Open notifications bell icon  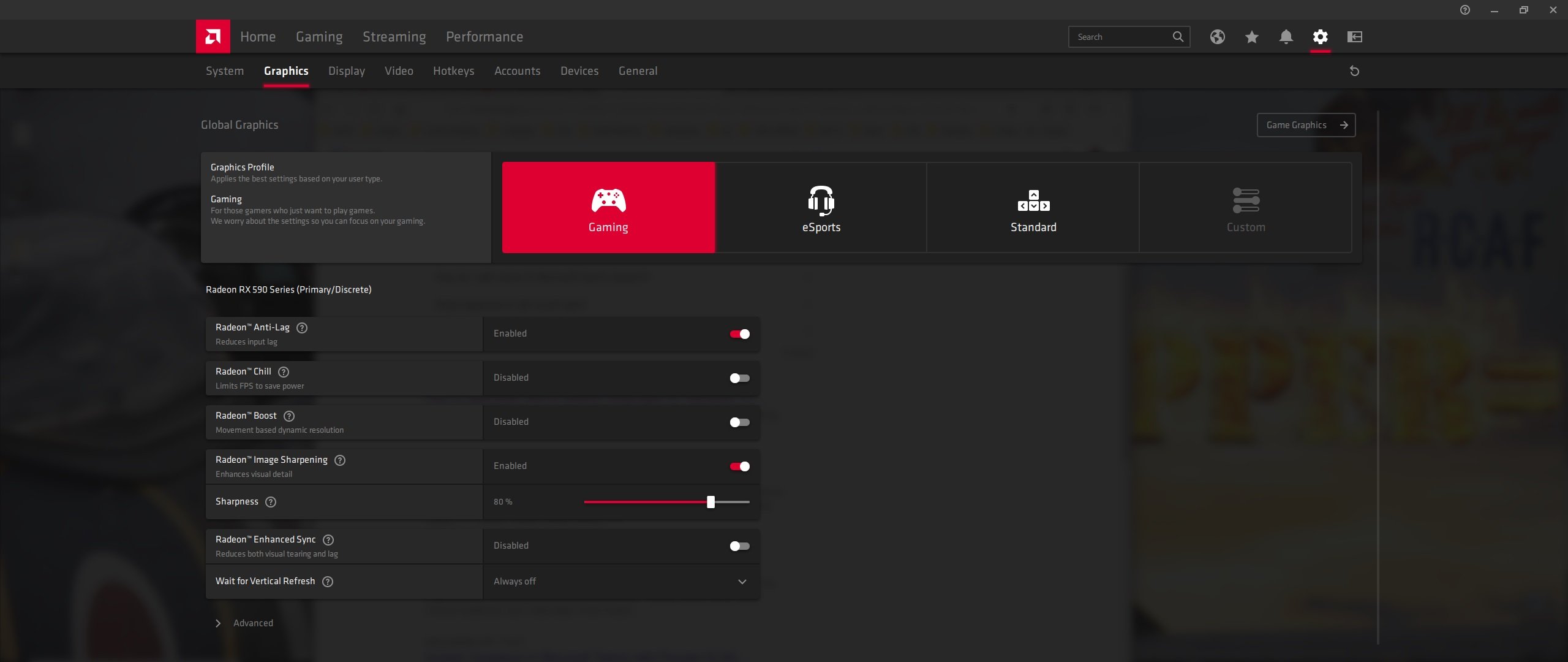(x=1286, y=37)
